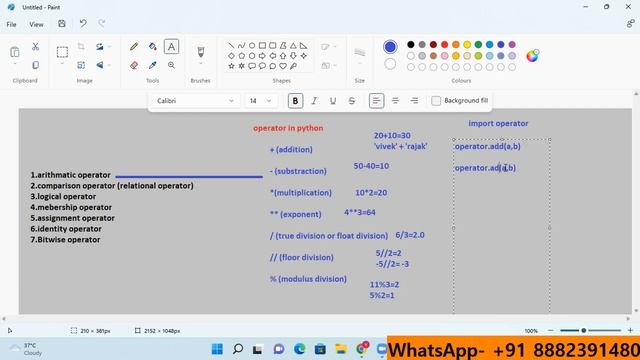Toggle Bold text formatting
This screenshot has height=360, width=640.
pyautogui.click(x=295, y=101)
